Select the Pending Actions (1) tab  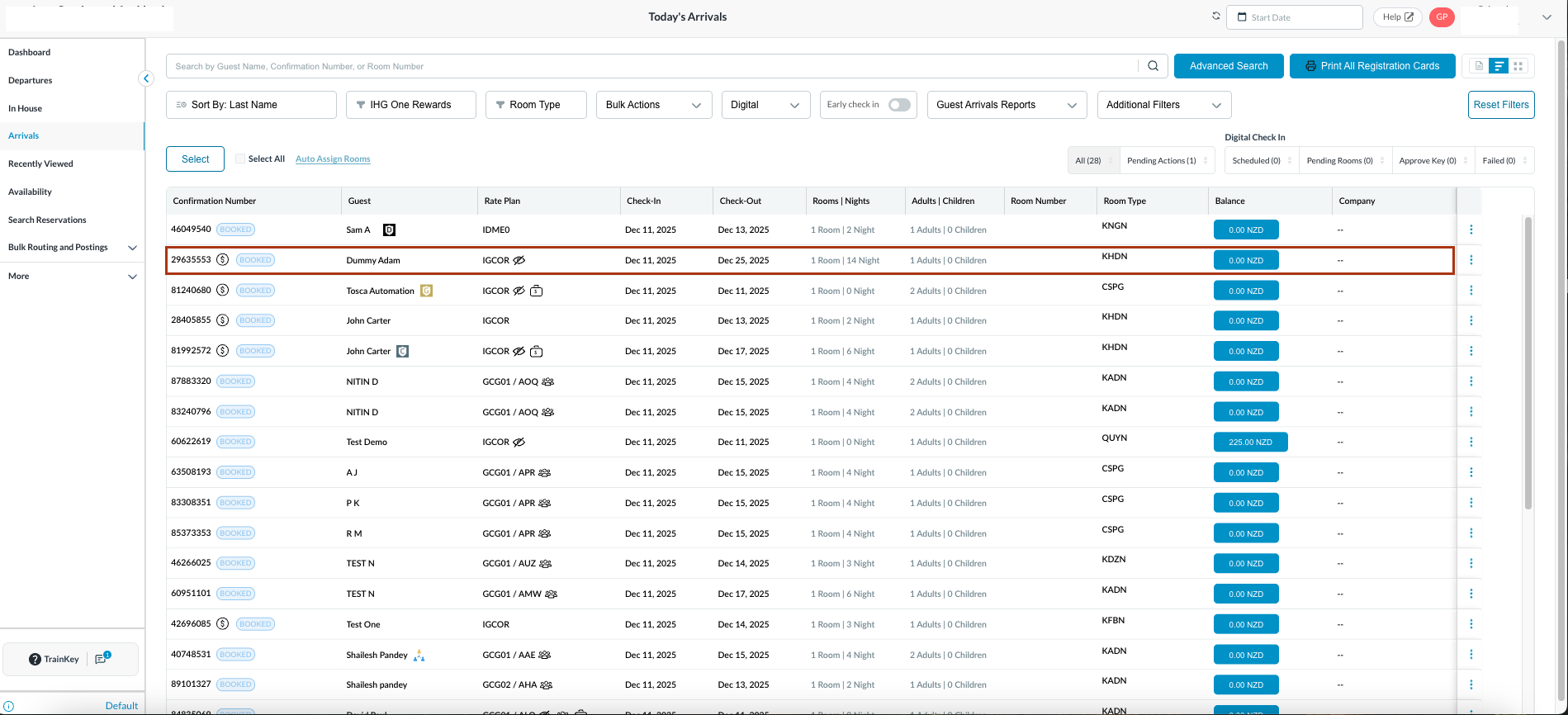click(x=1162, y=160)
